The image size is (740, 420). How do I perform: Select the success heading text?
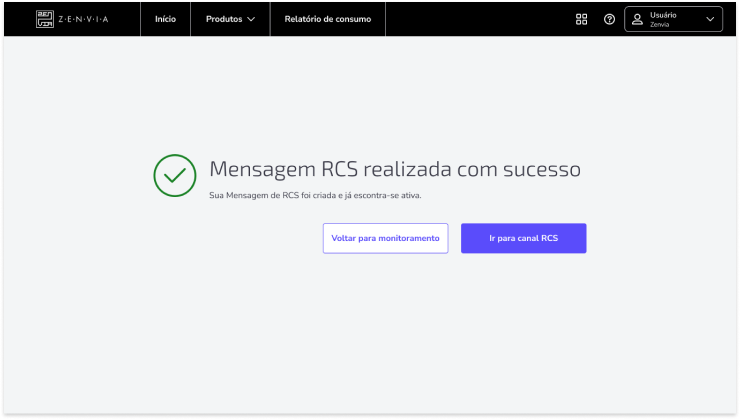pyautogui.click(x=395, y=169)
